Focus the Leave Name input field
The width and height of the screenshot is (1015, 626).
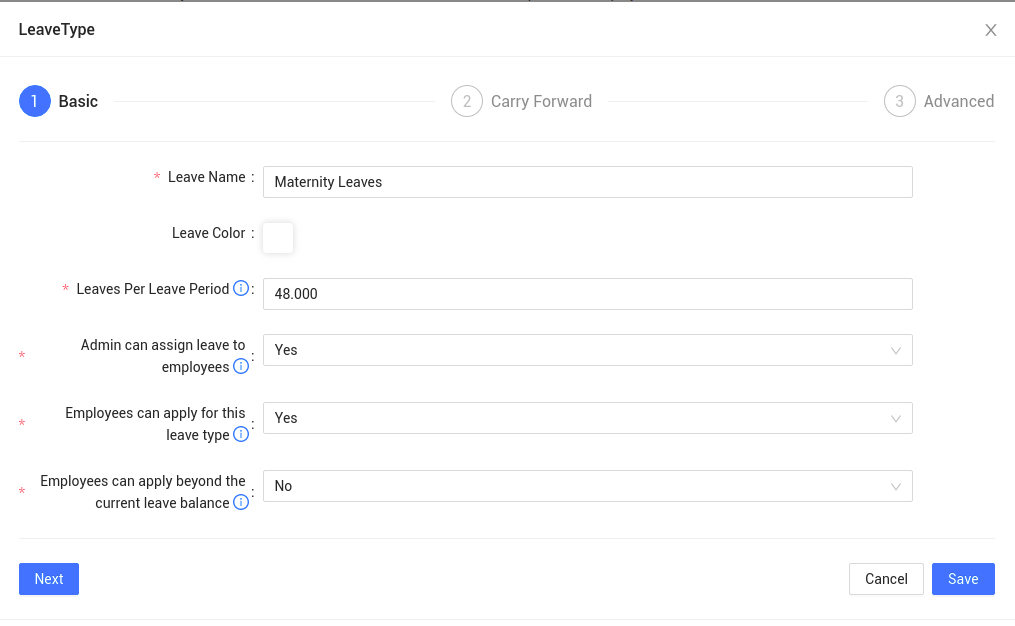tap(587, 182)
